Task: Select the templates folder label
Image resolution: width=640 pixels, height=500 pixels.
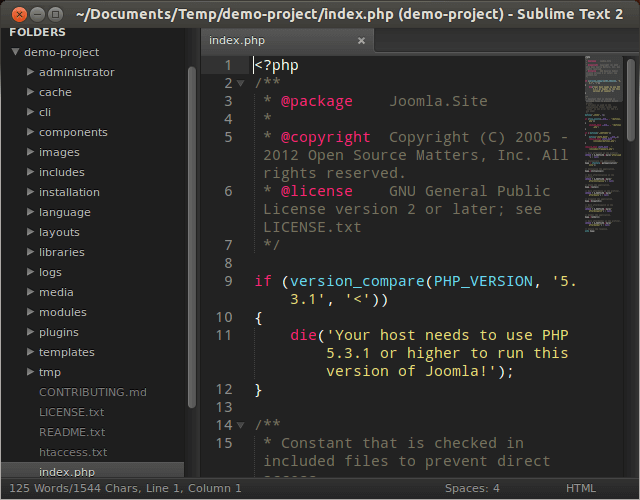Action: (67, 352)
